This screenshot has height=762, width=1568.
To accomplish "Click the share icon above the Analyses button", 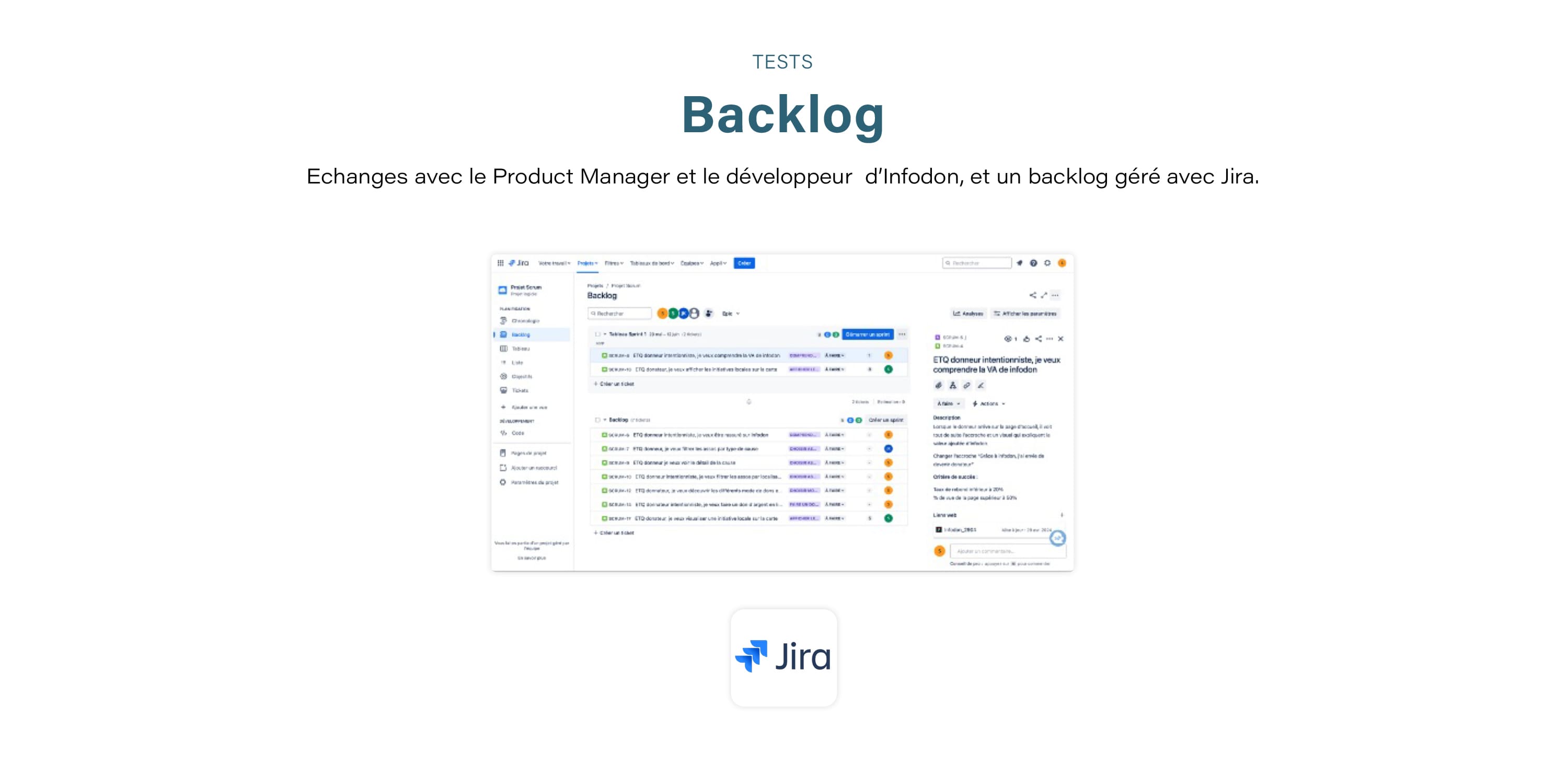I will pyautogui.click(x=1033, y=295).
